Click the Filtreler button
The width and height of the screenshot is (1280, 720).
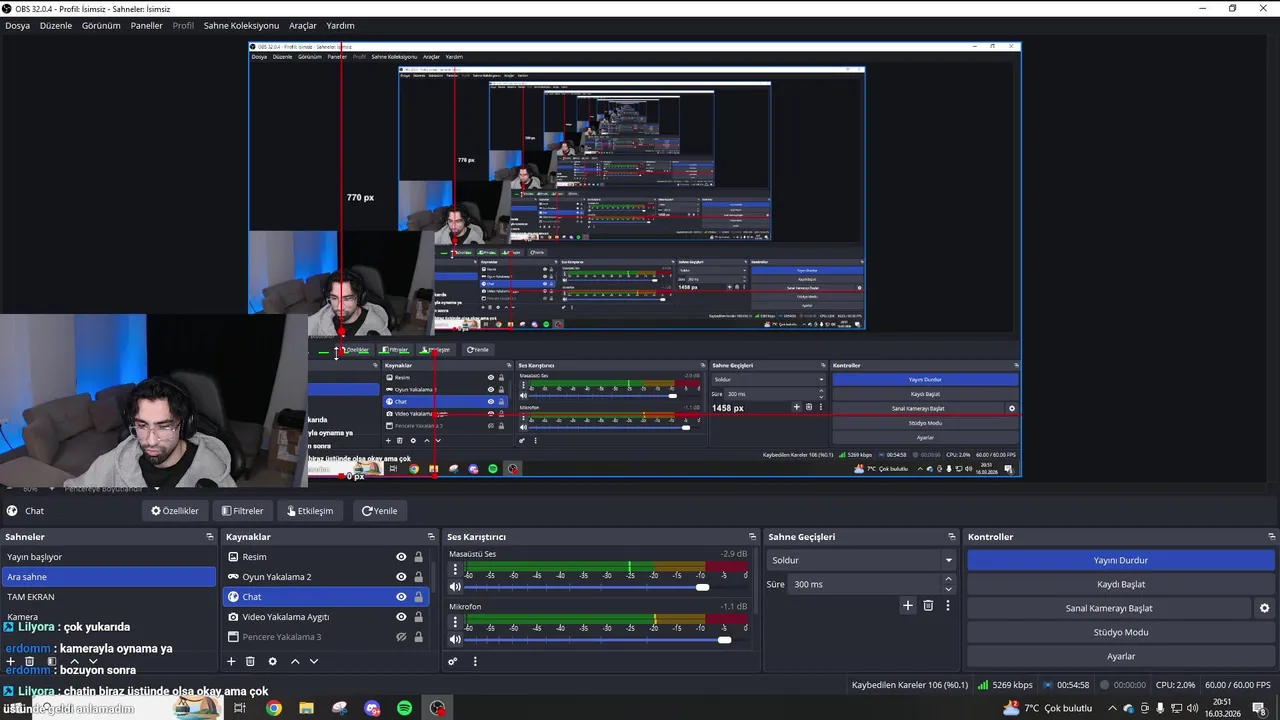tap(243, 511)
